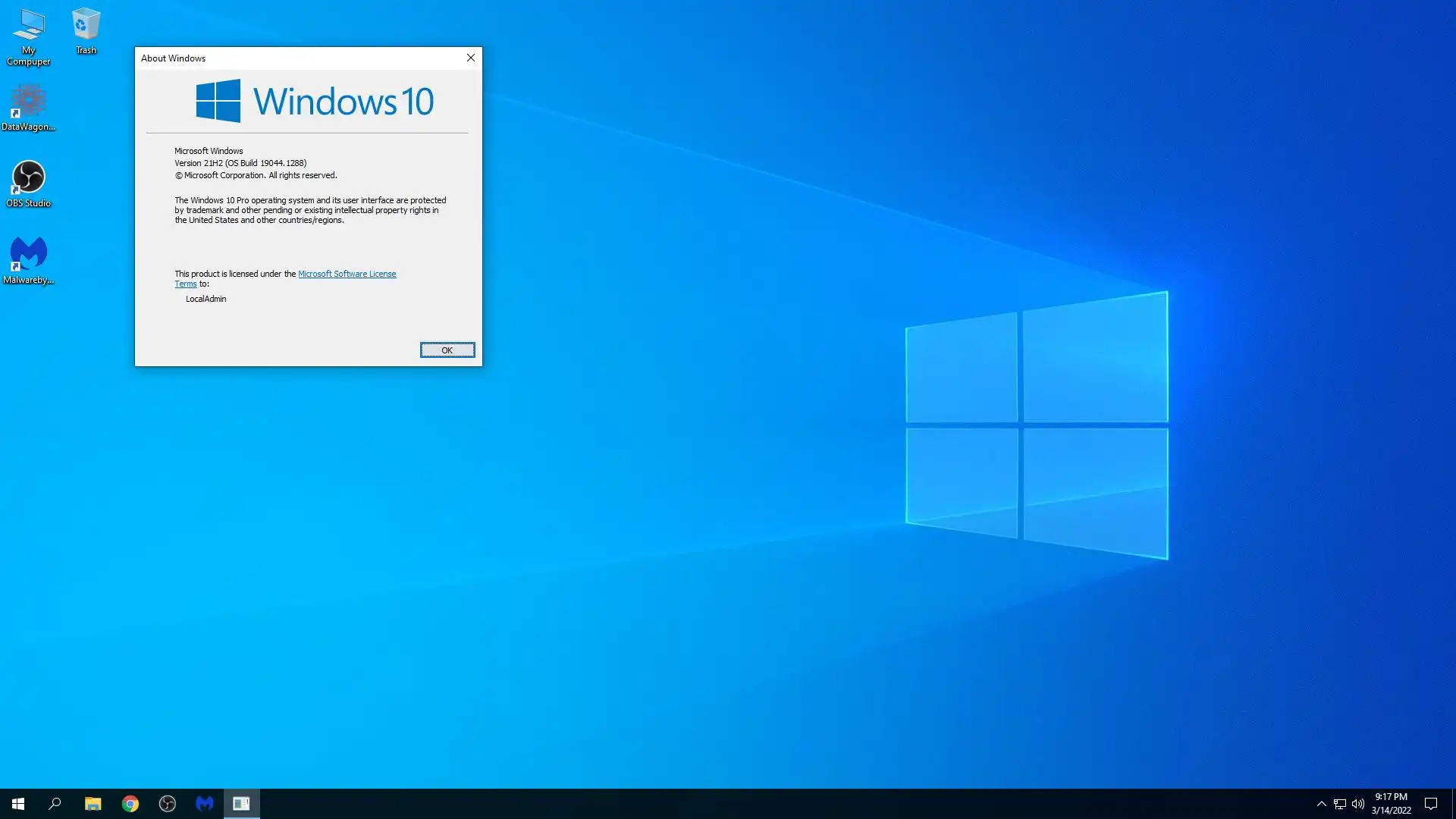Open OBS Studio from taskbar
The image size is (1456, 819).
168,804
